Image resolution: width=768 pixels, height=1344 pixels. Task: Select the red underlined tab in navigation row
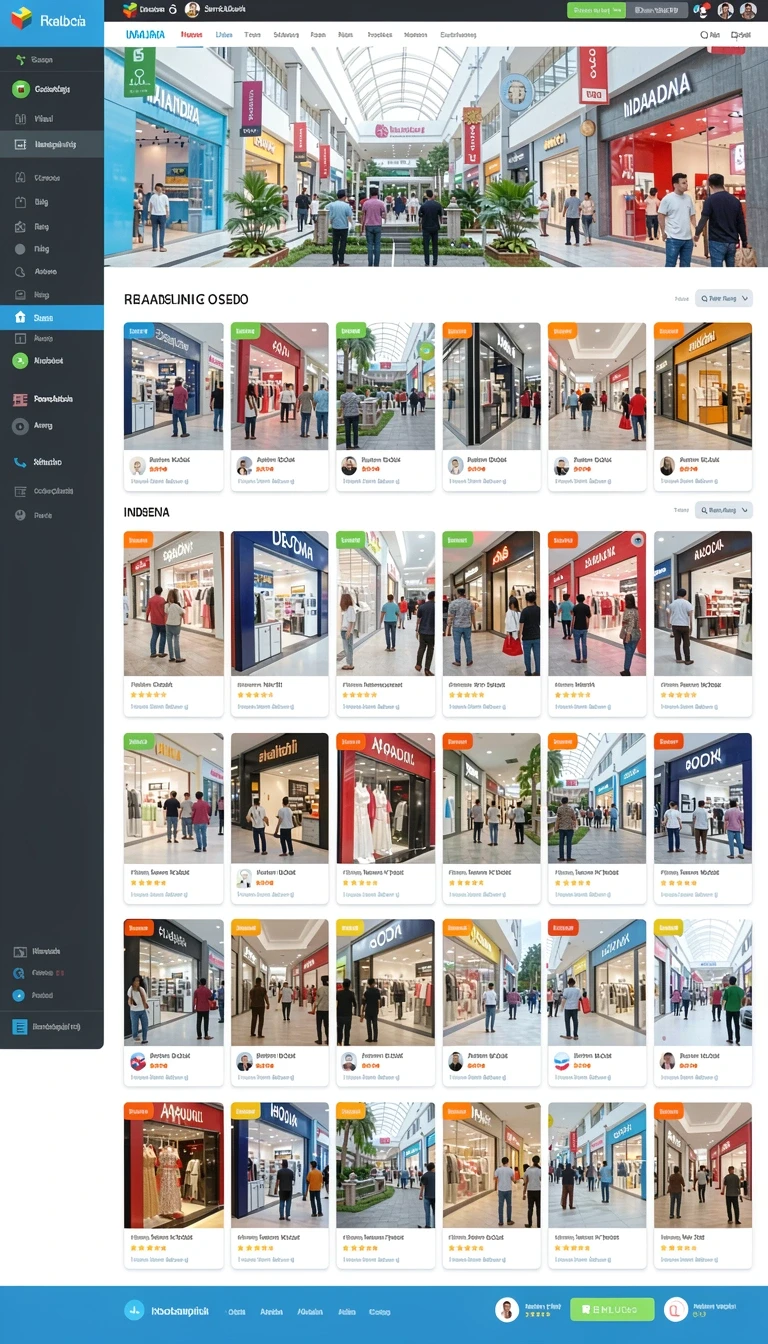pos(191,35)
